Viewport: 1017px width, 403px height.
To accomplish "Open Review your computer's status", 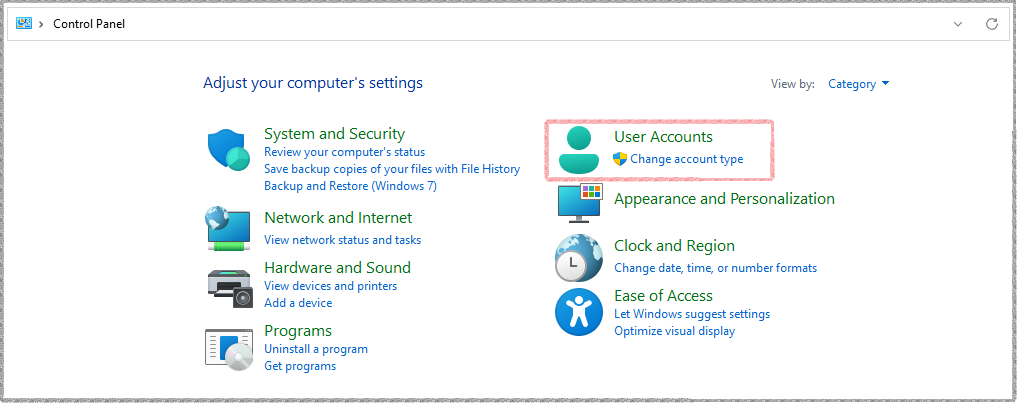I will (344, 152).
